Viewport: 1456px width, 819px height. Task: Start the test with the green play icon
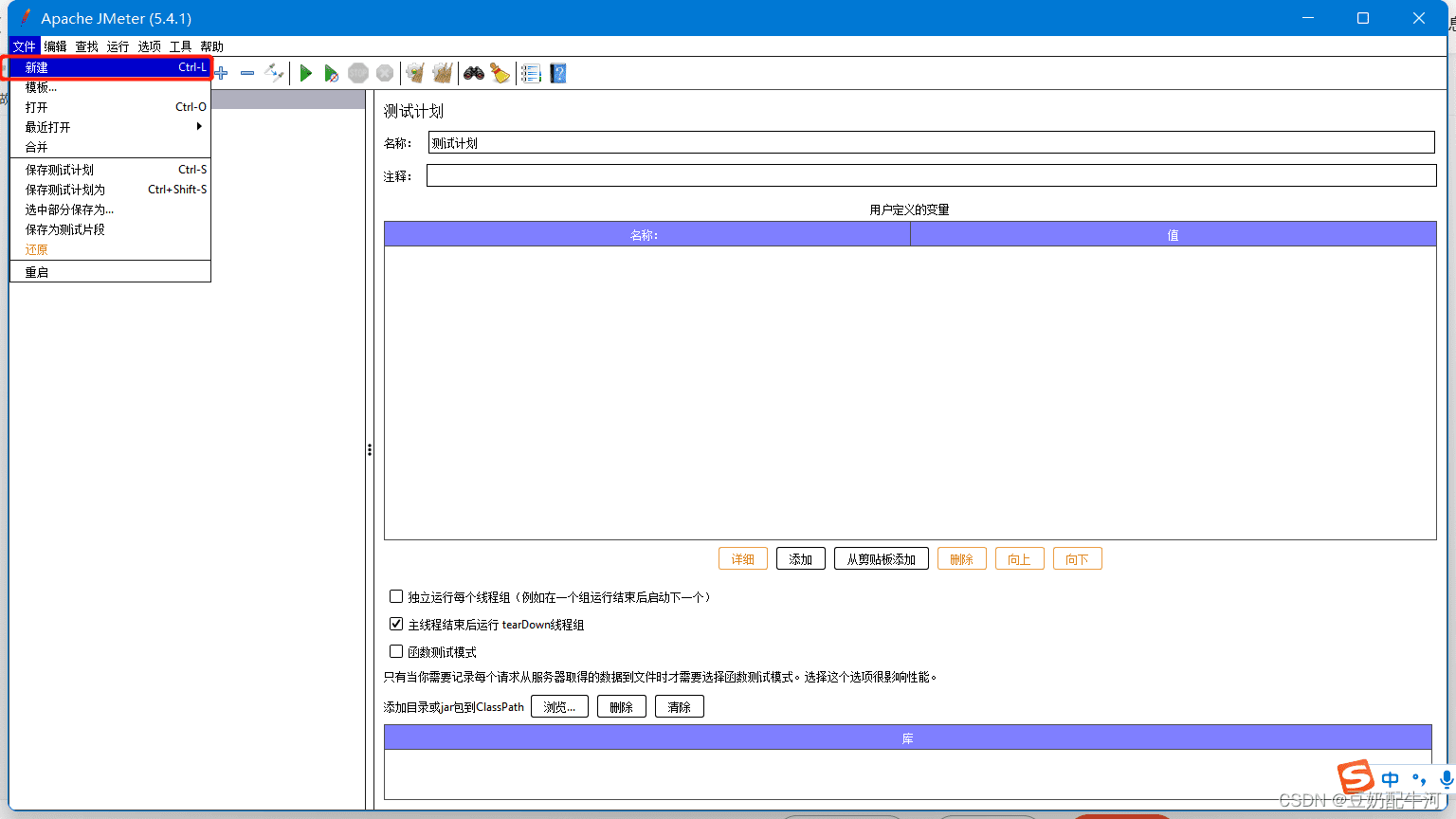pyautogui.click(x=305, y=73)
